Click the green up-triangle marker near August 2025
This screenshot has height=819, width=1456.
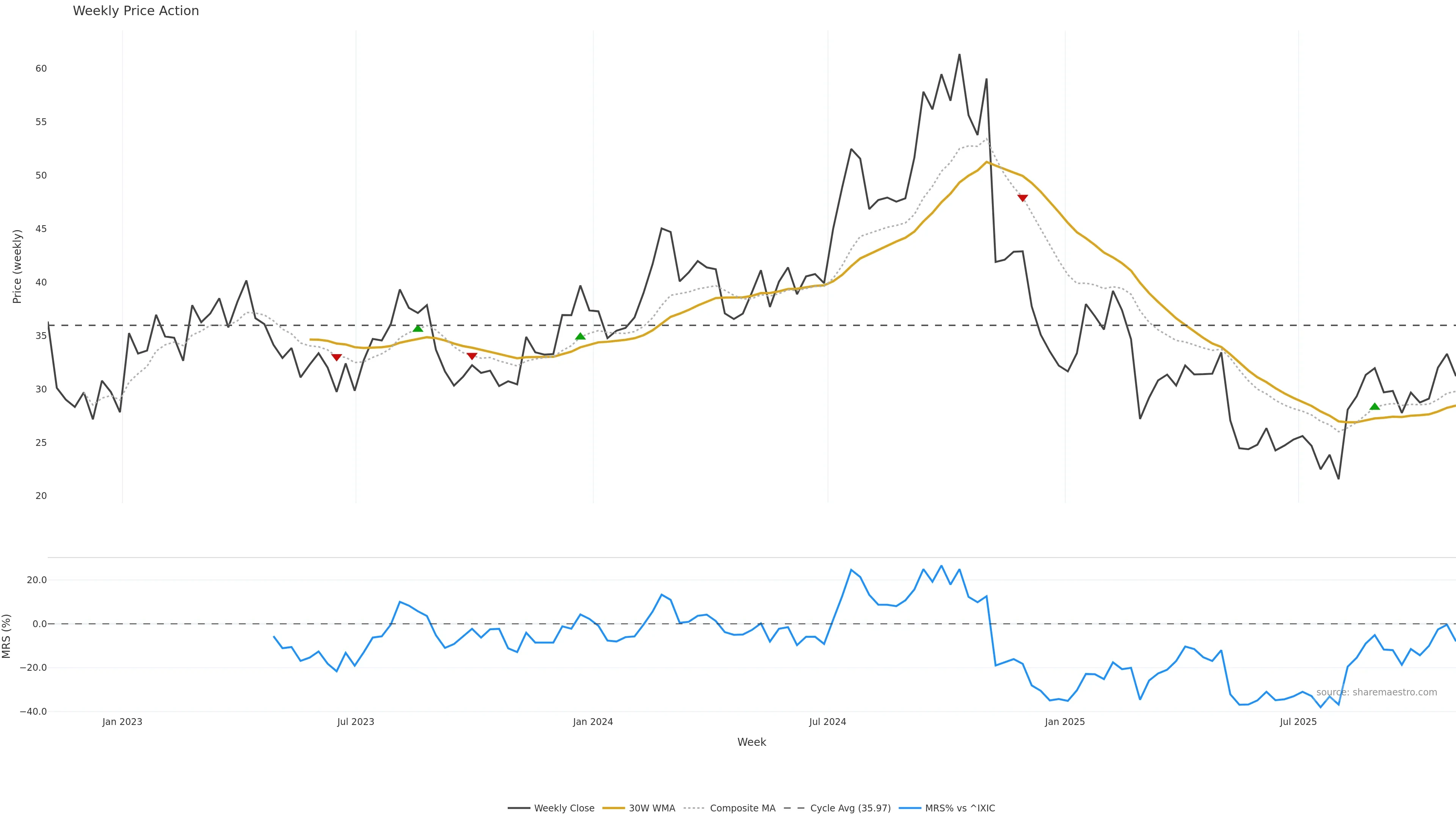tap(1374, 406)
